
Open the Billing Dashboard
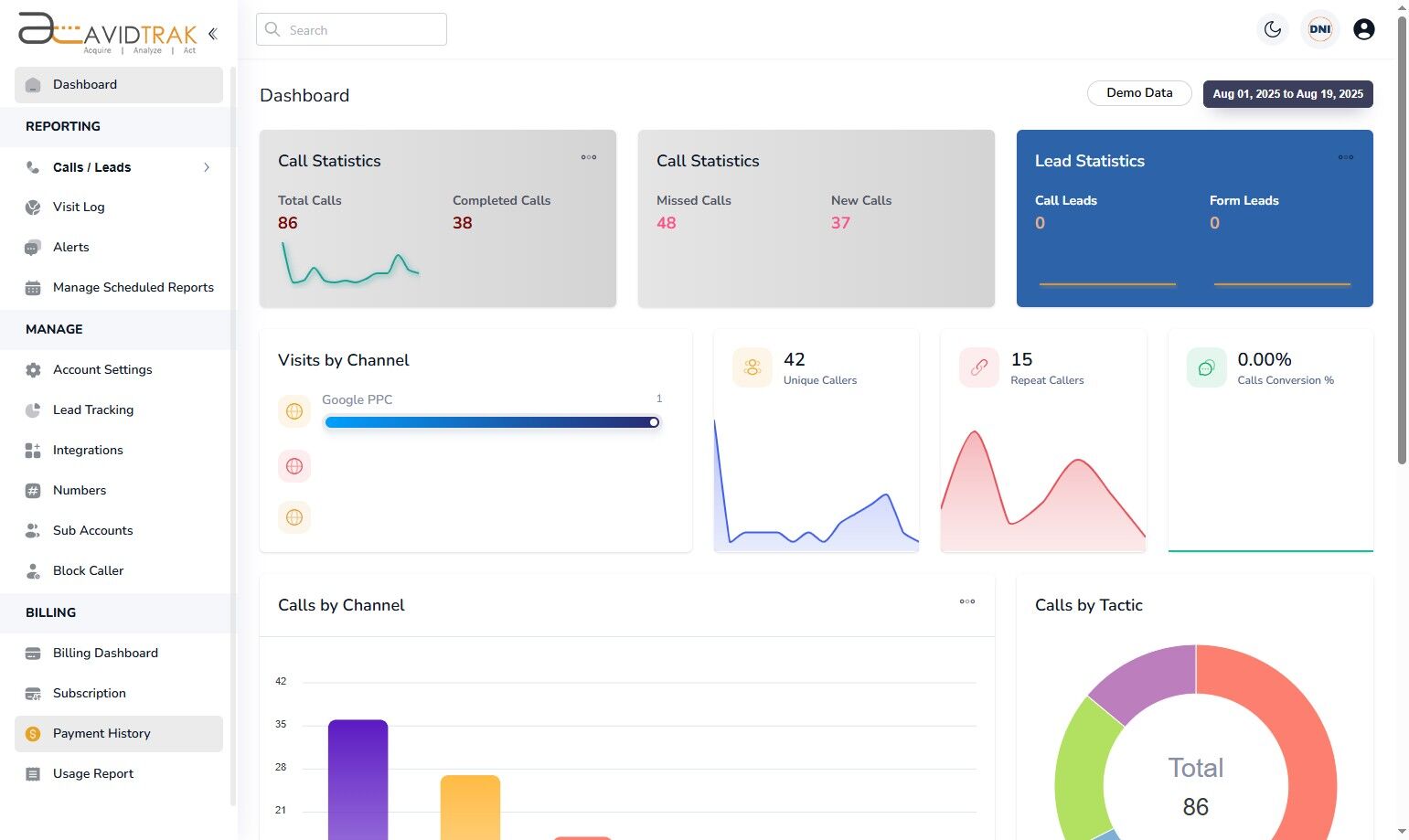click(119, 653)
